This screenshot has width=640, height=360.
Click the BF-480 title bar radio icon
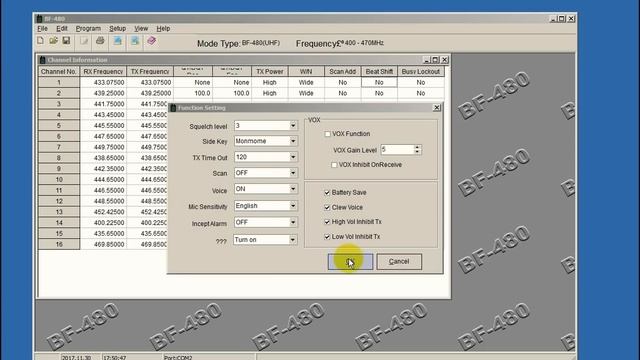39,19
